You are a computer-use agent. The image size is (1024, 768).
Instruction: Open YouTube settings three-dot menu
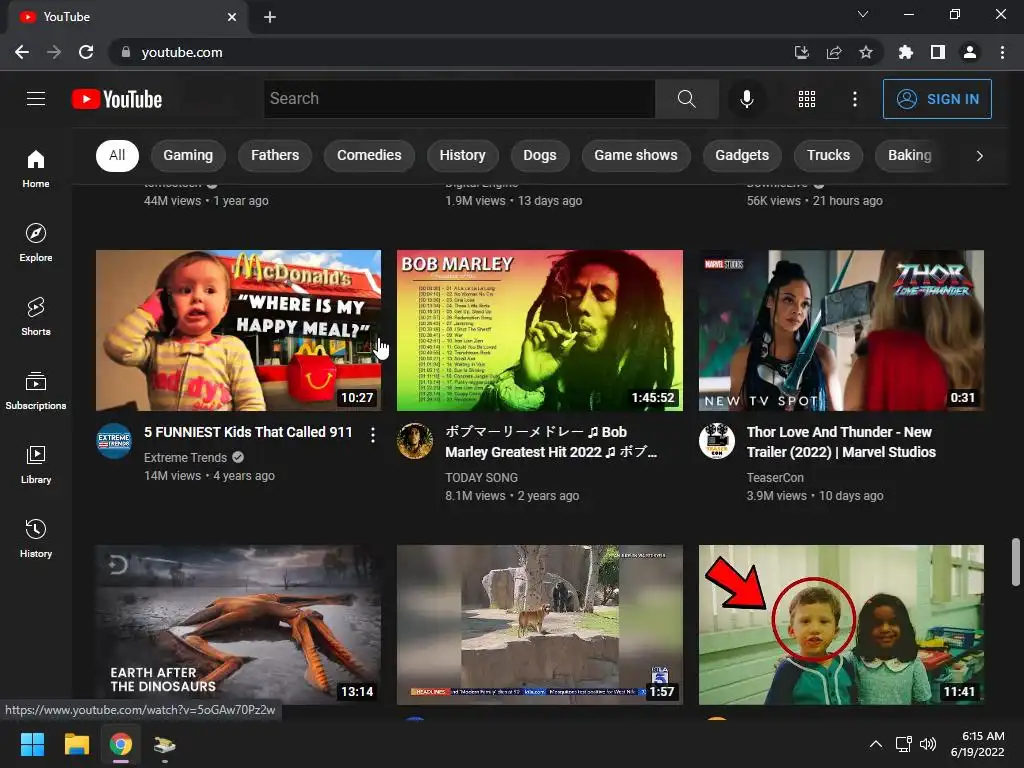pos(854,99)
